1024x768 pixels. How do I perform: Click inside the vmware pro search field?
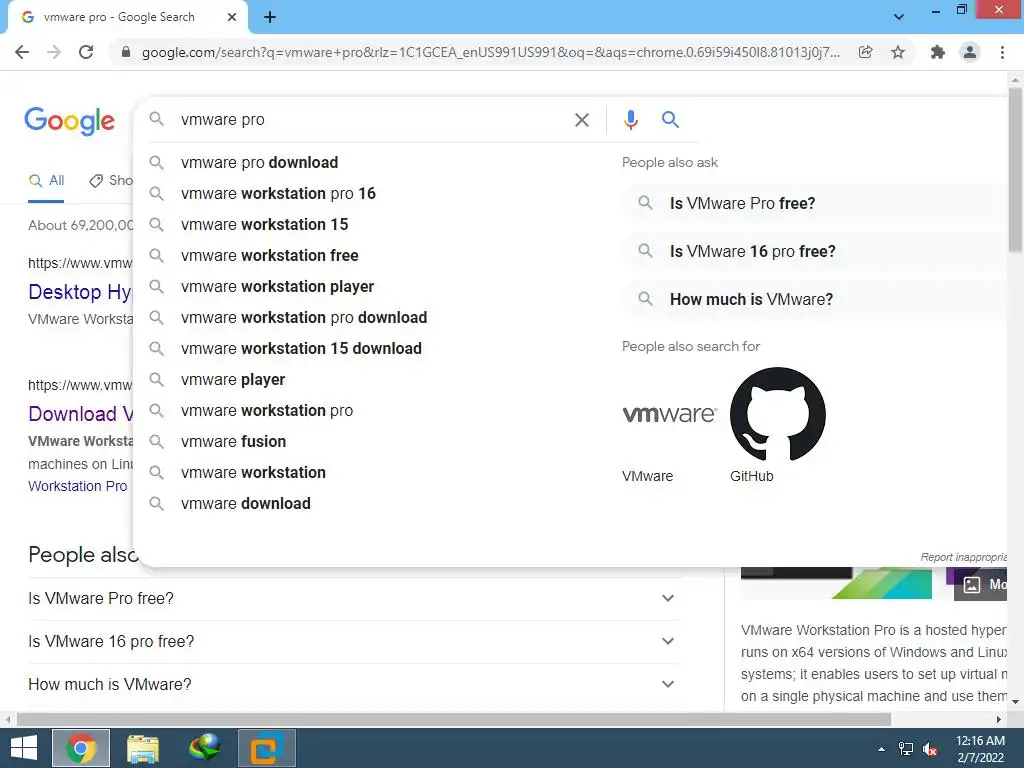coord(372,120)
